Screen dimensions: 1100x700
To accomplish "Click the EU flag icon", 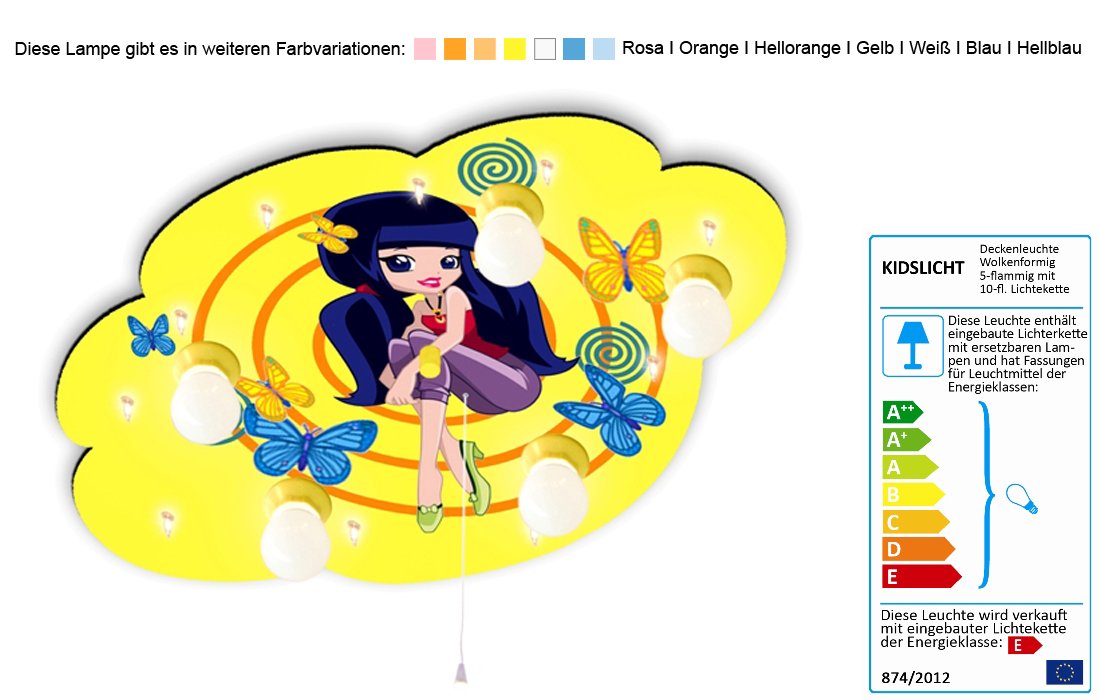I will click(x=1064, y=672).
